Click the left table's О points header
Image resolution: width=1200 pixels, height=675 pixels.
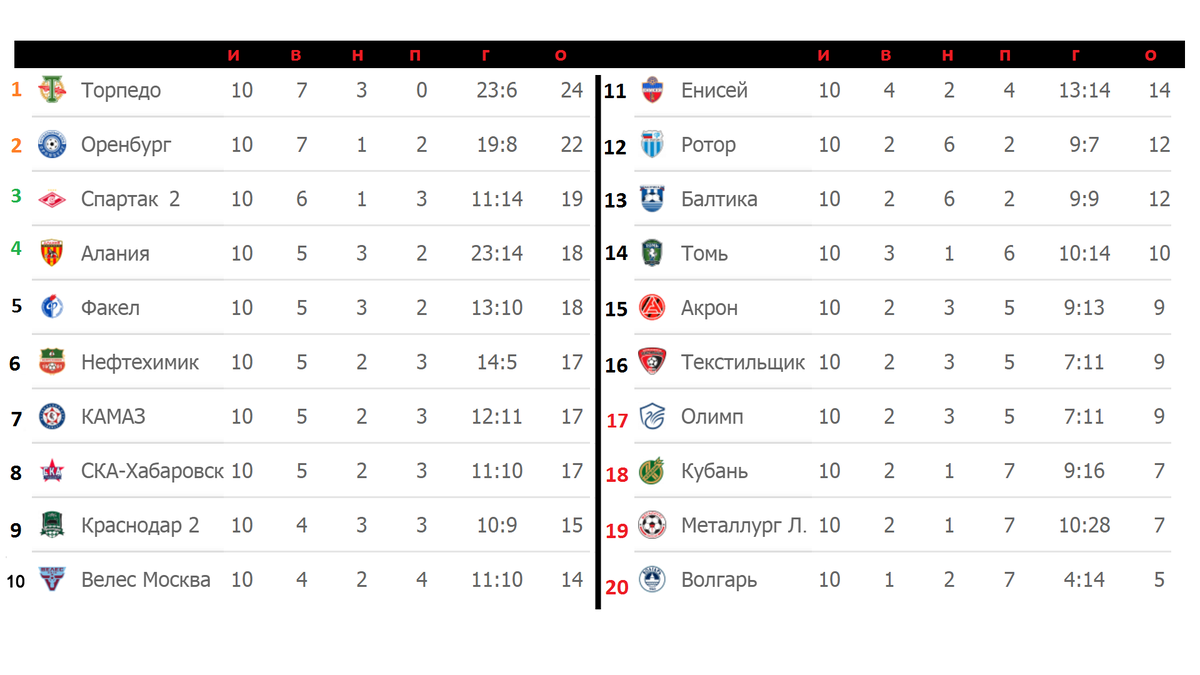[560, 56]
